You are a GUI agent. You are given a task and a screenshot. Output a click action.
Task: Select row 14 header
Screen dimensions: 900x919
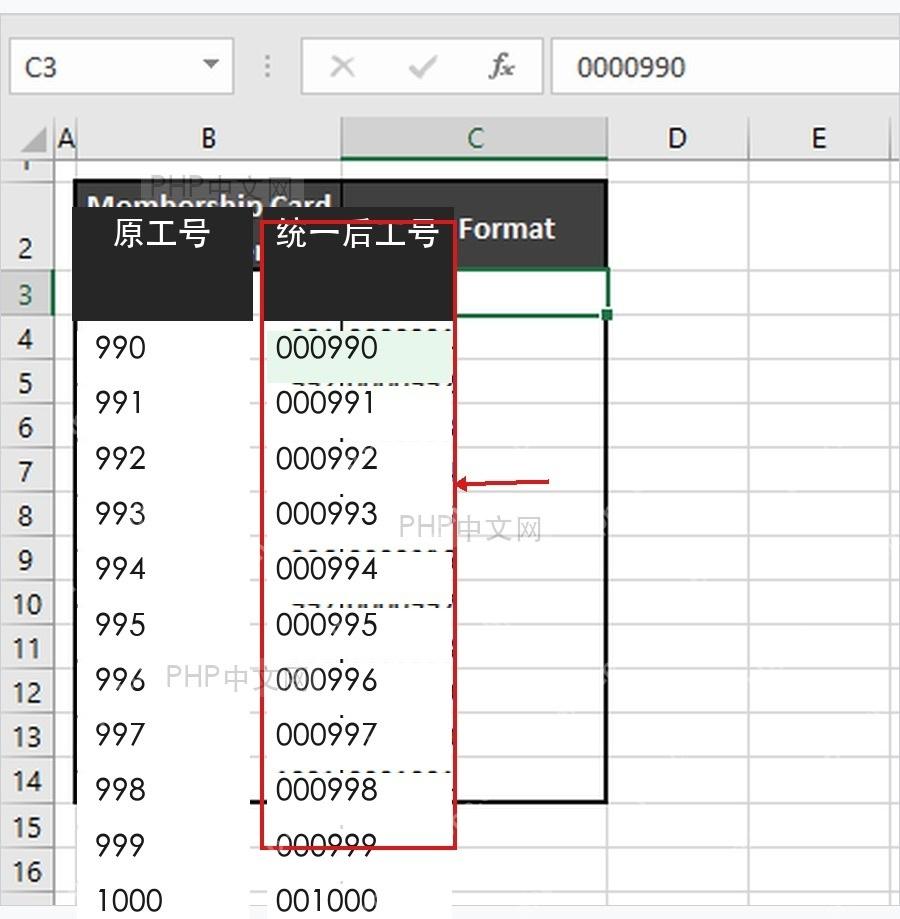tap(26, 780)
